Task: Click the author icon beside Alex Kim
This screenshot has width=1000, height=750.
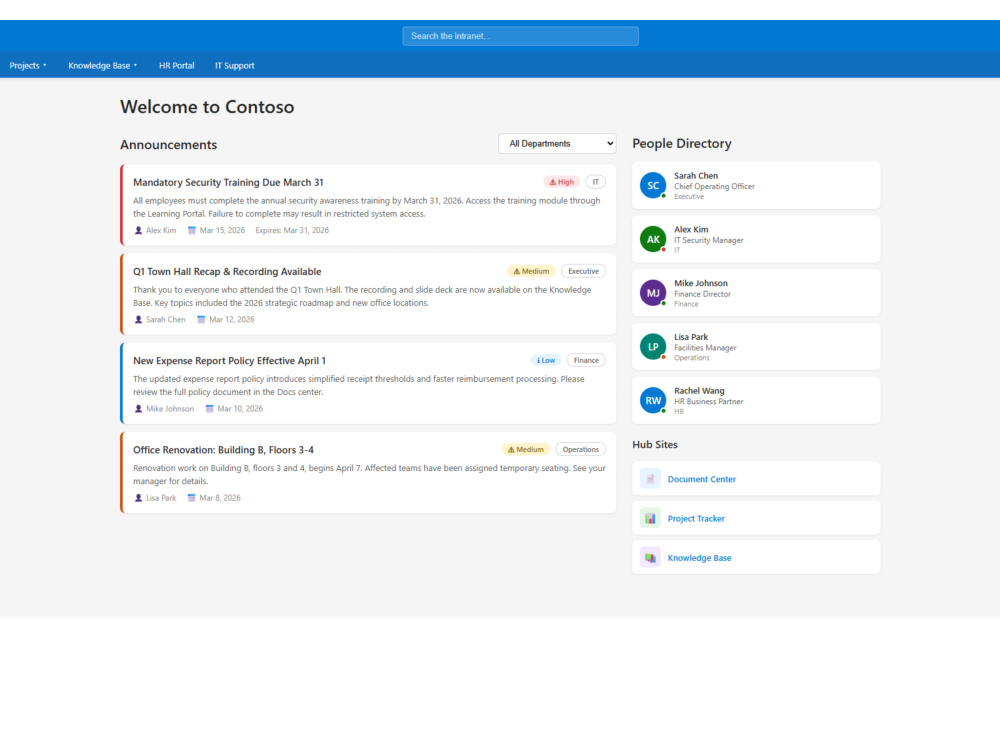Action: point(138,230)
